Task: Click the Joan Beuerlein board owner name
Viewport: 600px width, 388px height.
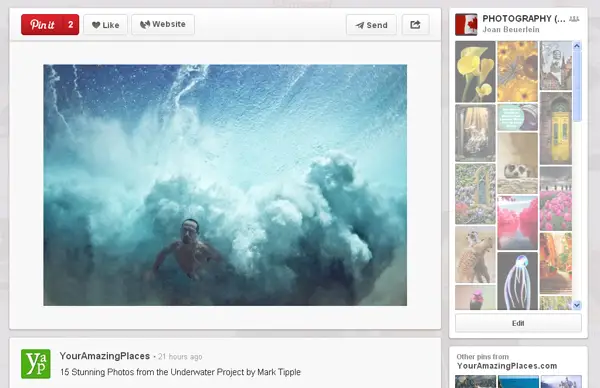Action: click(x=511, y=29)
